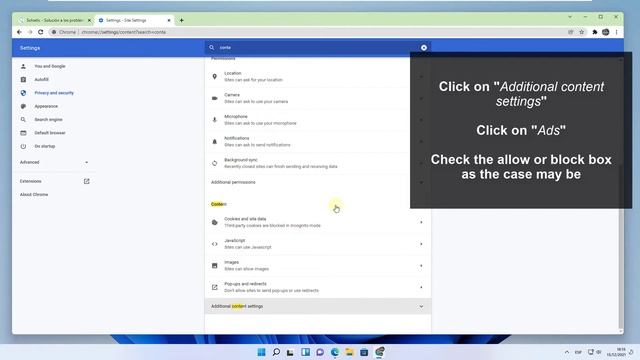Open Camera permission settings
The width and height of the screenshot is (640, 360).
pos(318,98)
